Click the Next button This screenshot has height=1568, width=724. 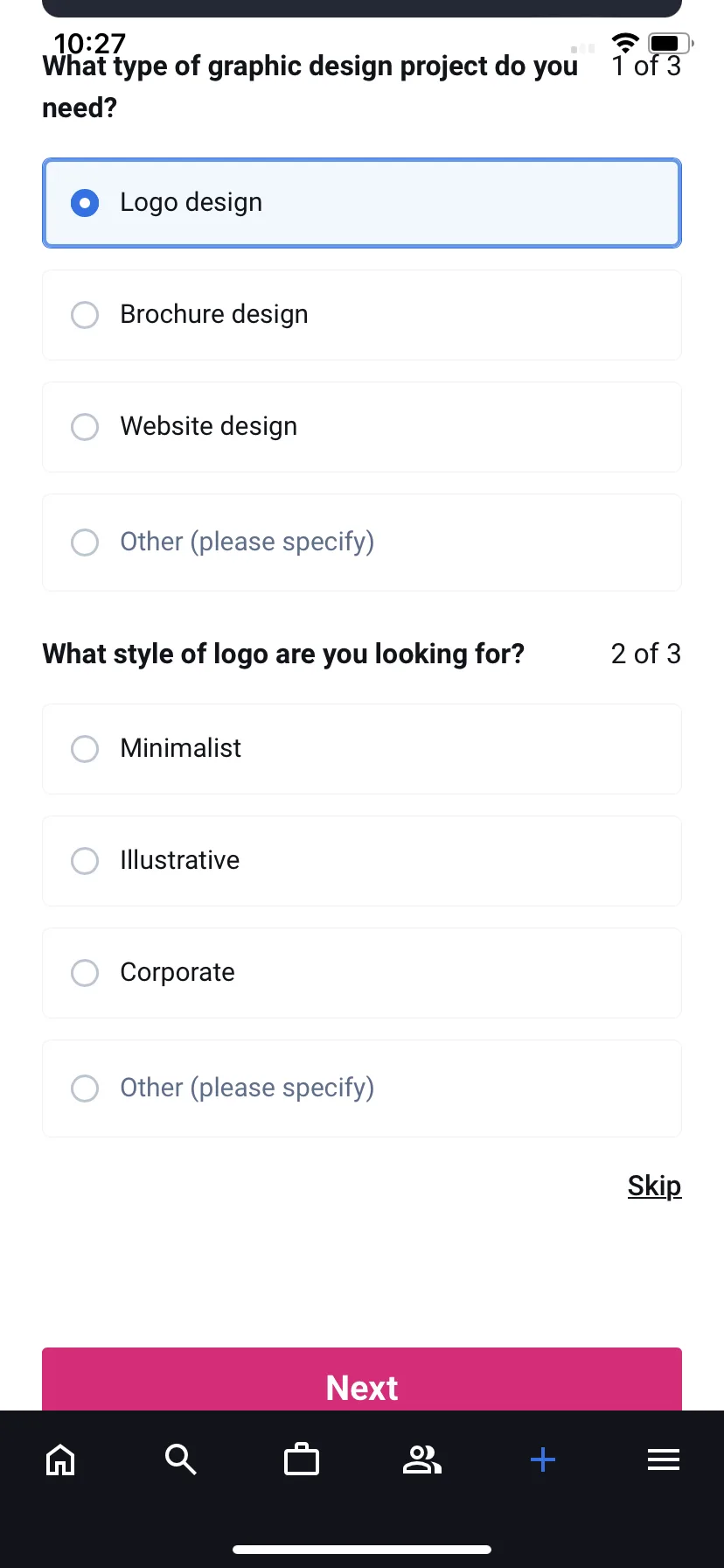coord(362,1380)
